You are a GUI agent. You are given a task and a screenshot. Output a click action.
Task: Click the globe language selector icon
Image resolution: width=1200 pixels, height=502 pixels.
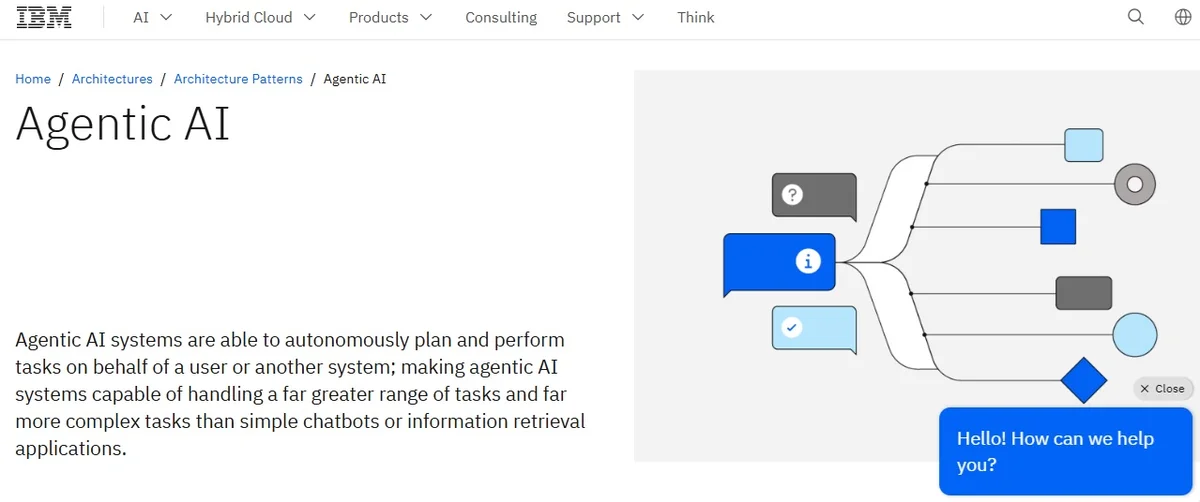[1183, 17]
